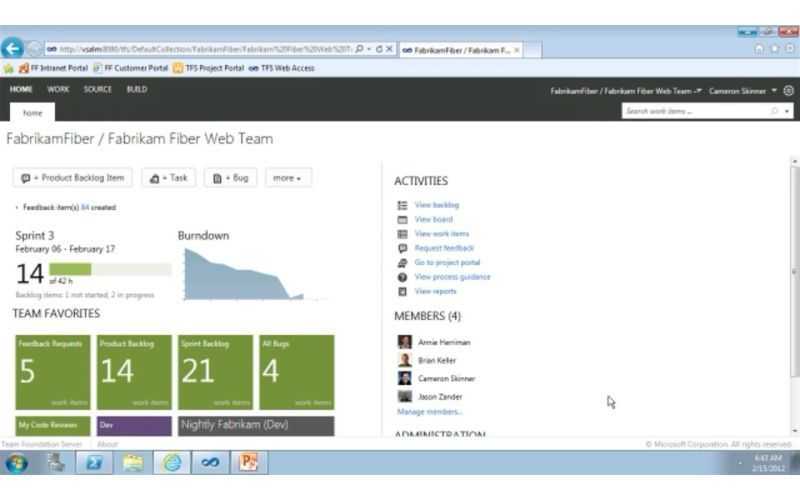This screenshot has height=500, width=800.
Task: Open the purple Dev tile
Action: 134,426
